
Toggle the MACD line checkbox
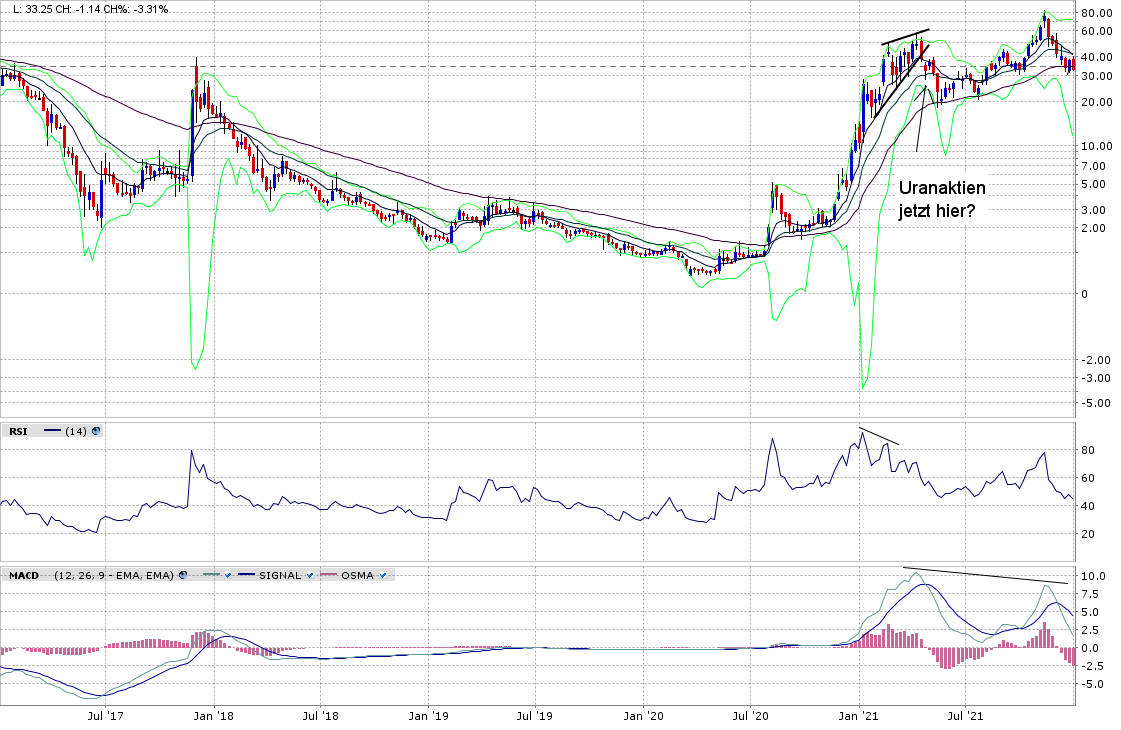[x=229, y=575]
